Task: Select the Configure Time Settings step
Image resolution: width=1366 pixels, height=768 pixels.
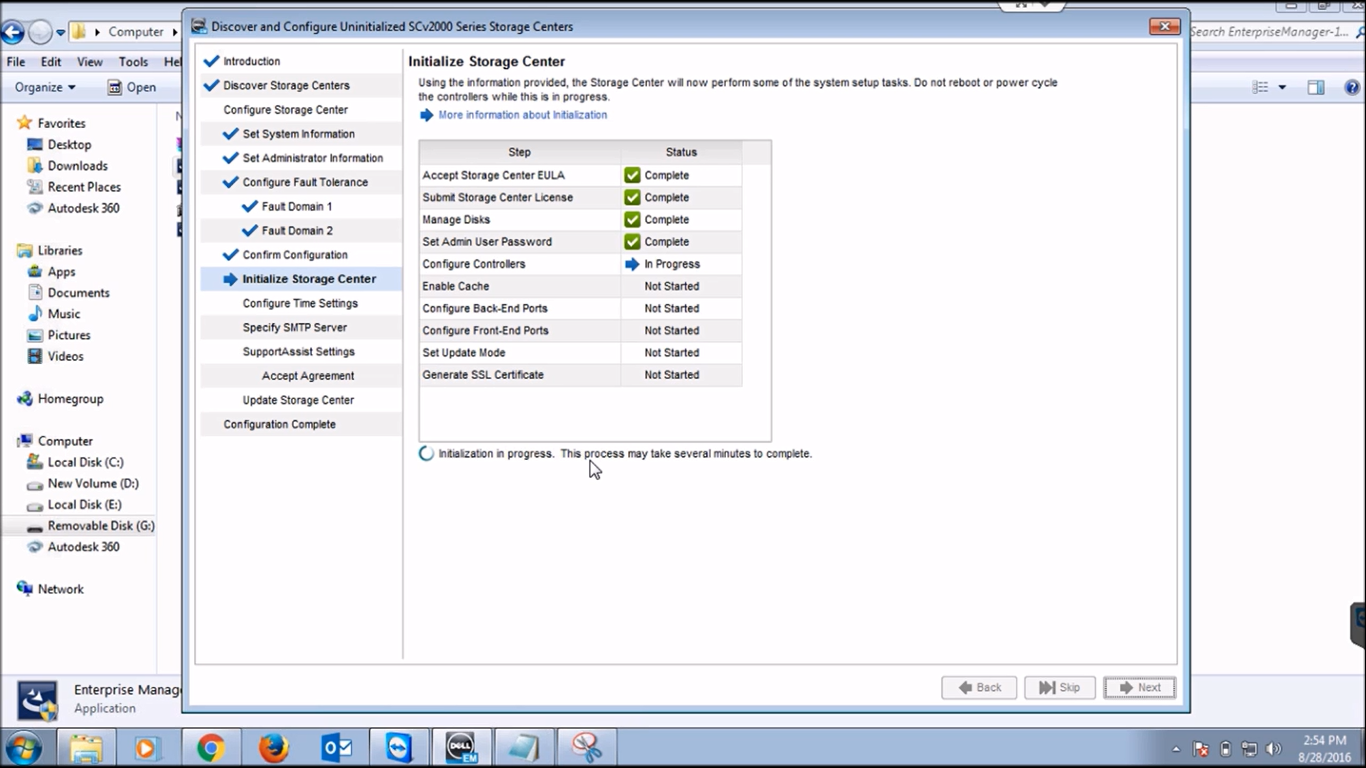Action: pyautogui.click(x=302, y=303)
